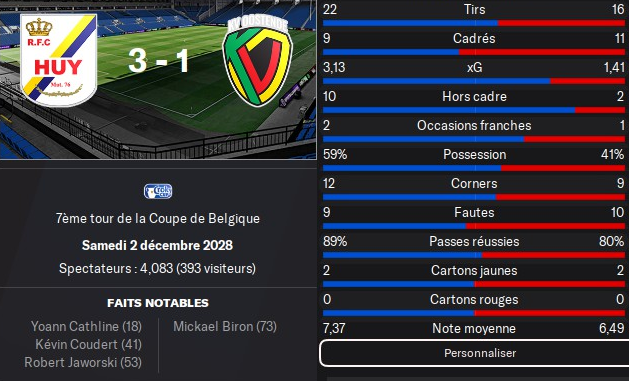Open Yoann Cathline (18) goal event
Viewport: 629px width, 381px height.
click(86, 326)
